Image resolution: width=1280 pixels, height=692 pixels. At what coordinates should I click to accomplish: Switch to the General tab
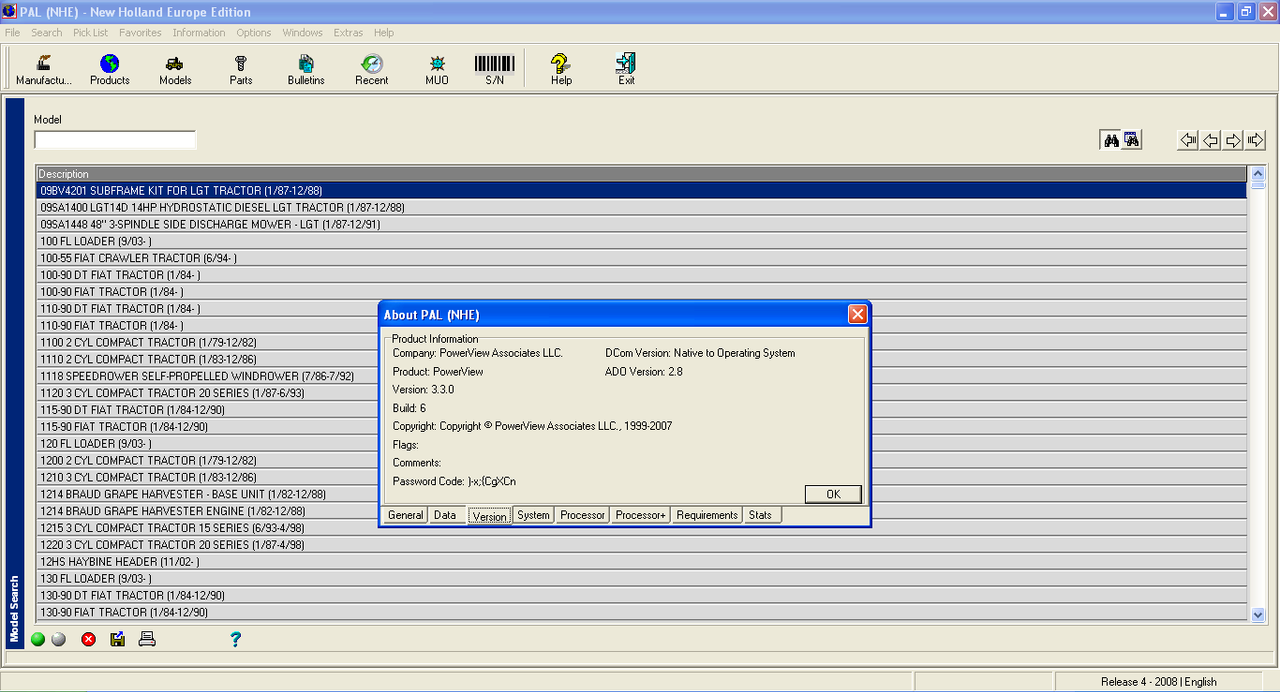pos(405,515)
